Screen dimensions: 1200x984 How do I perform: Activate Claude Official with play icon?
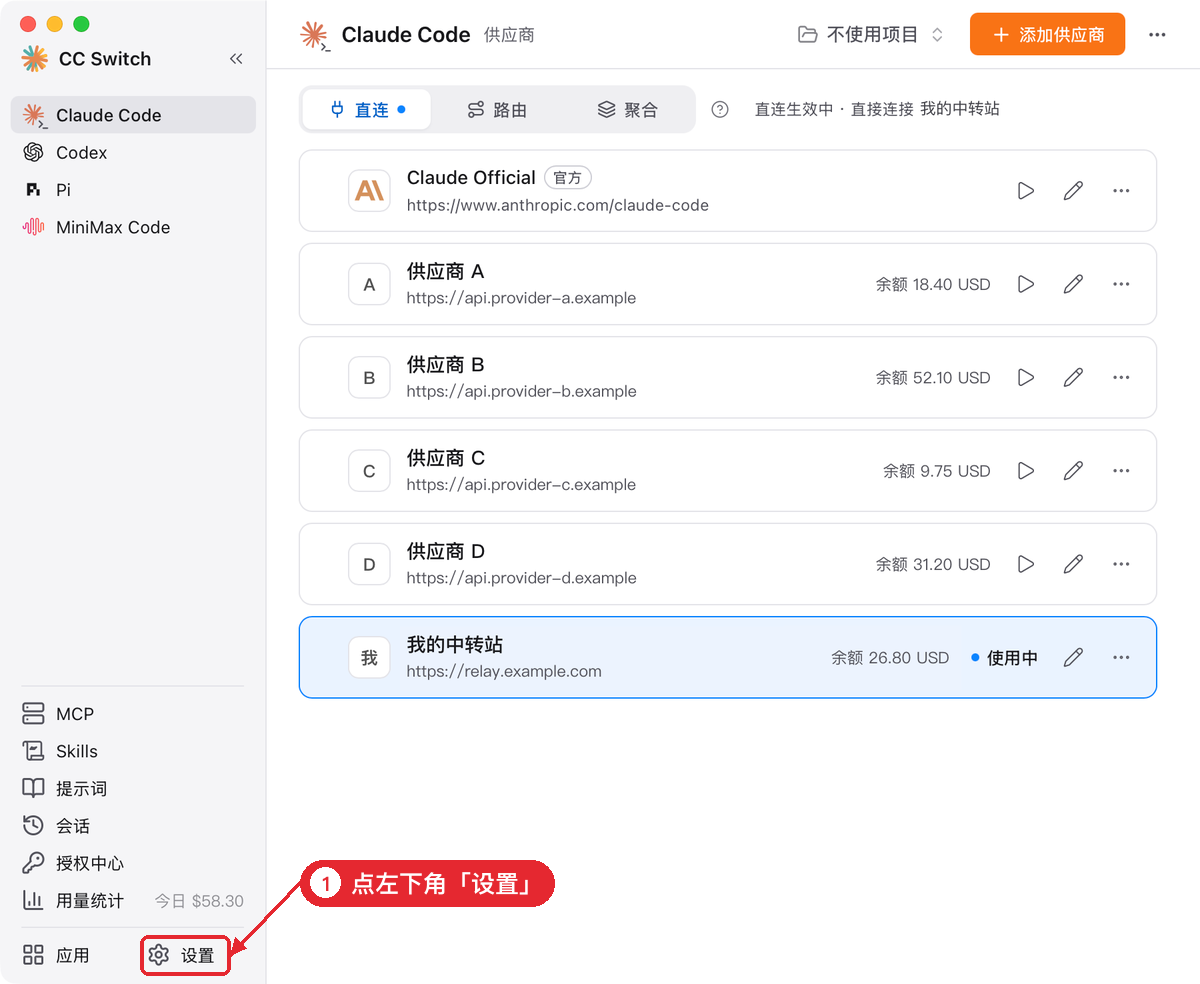click(1026, 190)
